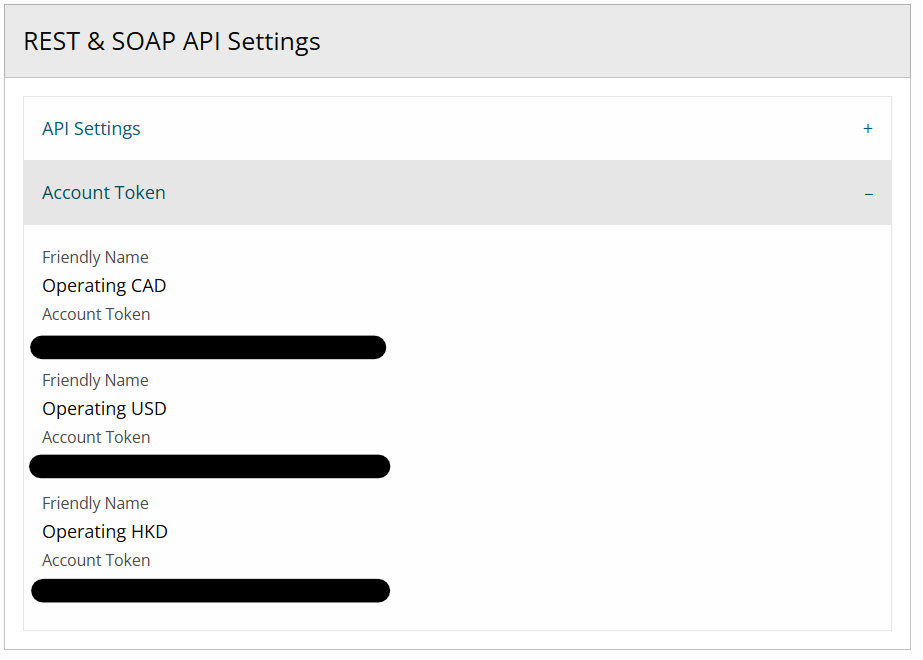This screenshot has height=660, width=923.
Task: Click the minus icon beside Account Token
Action: pos(868,193)
